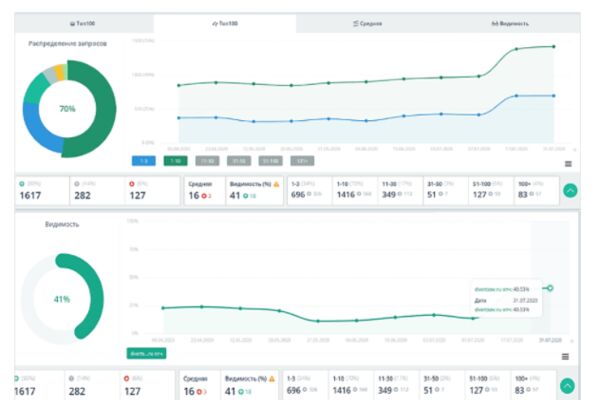The height and width of the screenshot is (400, 600).
Task: Click the dark green segment of the 70% donut
Action: [x=104, y=111]
